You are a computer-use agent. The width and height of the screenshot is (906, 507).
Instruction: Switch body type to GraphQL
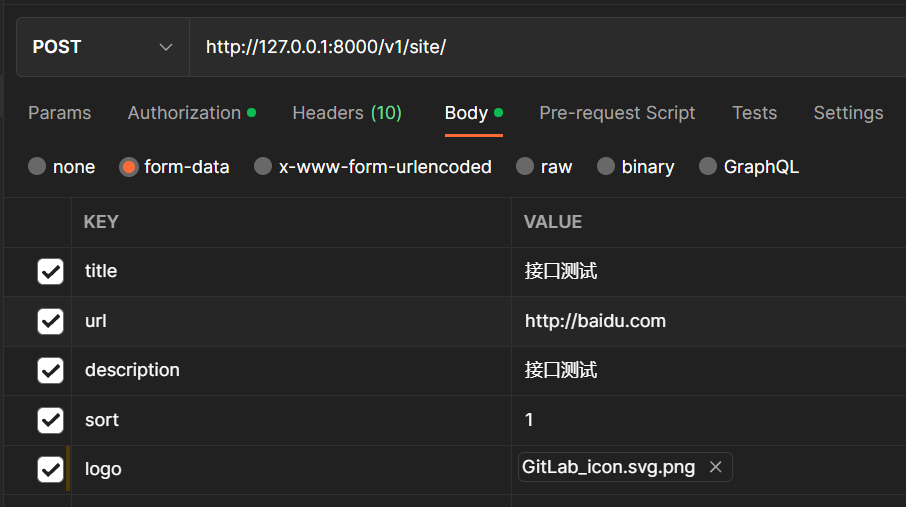click(708, 166)
